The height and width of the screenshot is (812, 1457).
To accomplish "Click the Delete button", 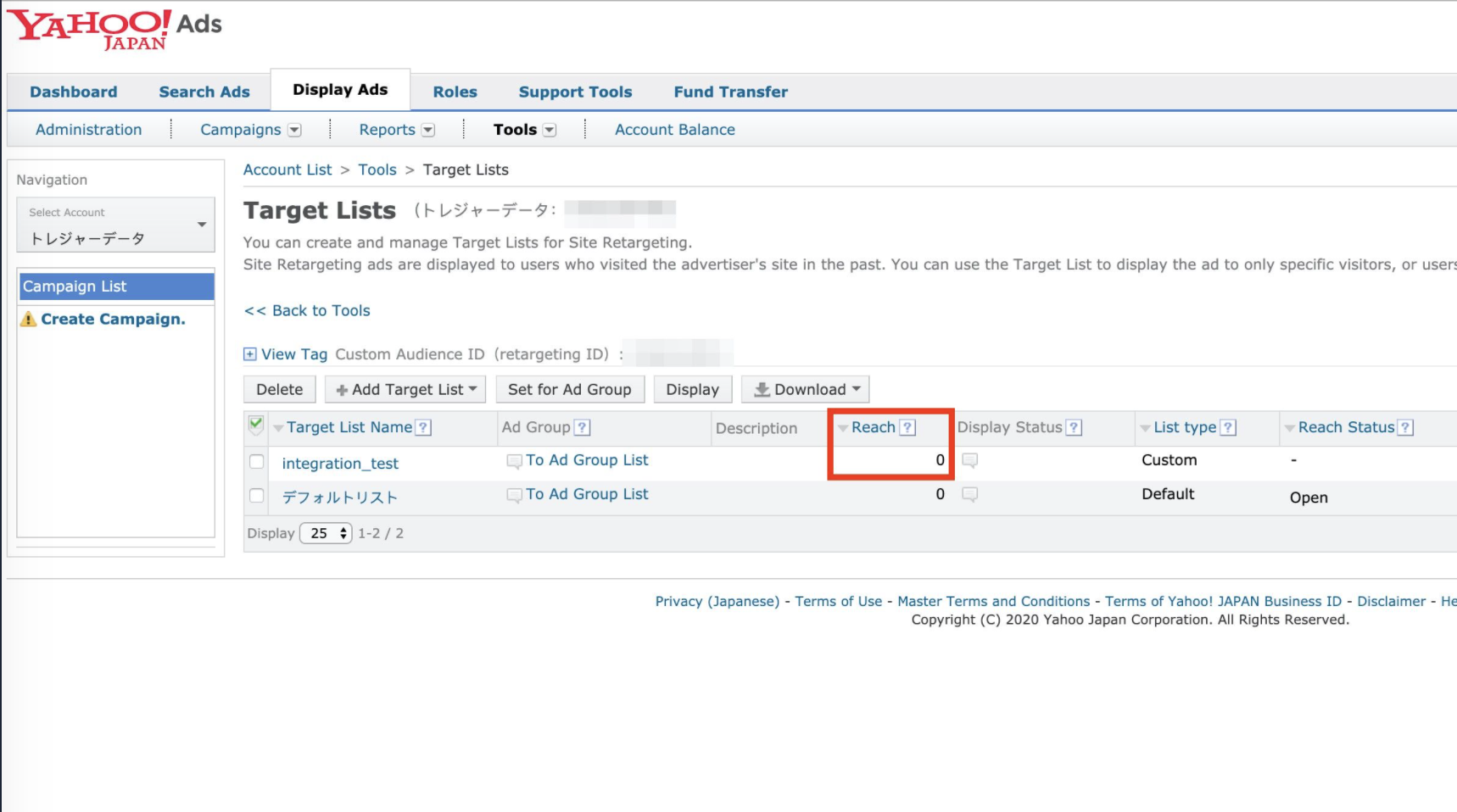I will (279, 390).
